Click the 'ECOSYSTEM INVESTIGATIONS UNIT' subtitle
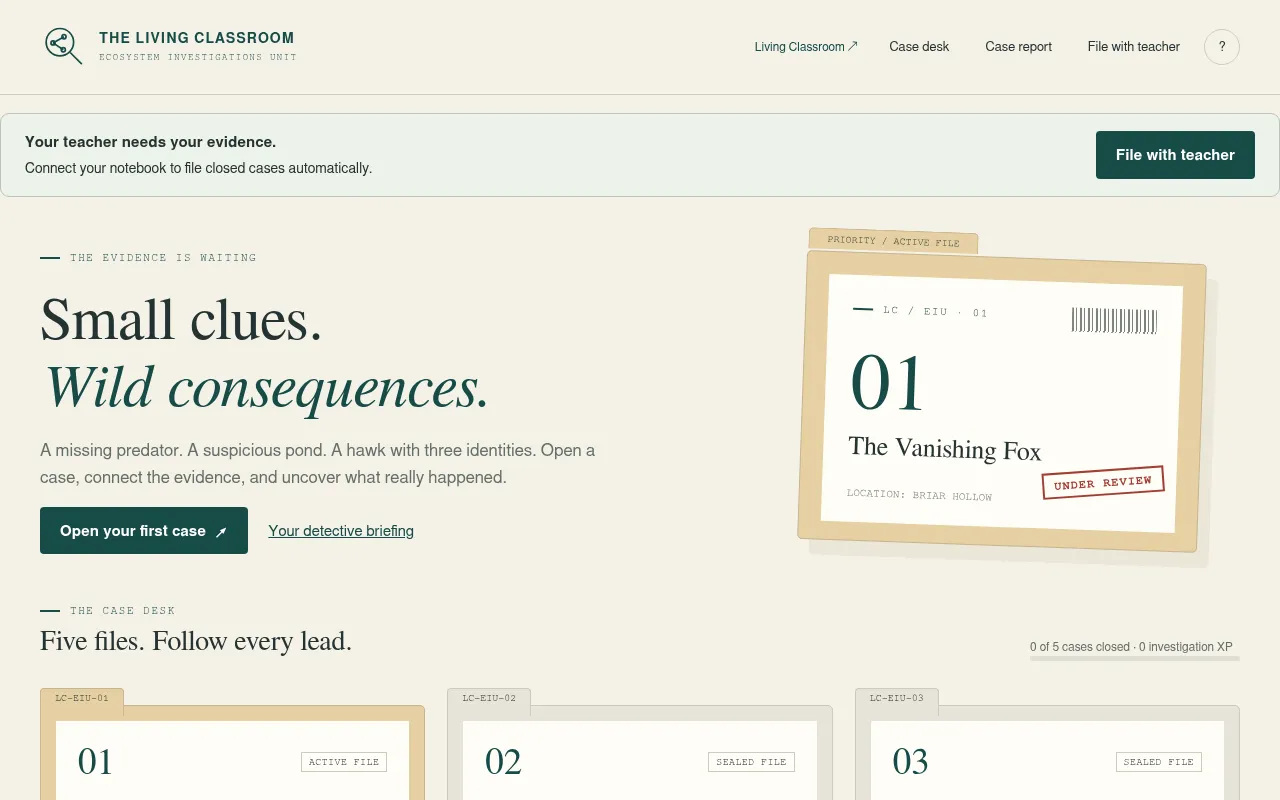This screenshot has width=1280, height=800. [x=198, y=57]
